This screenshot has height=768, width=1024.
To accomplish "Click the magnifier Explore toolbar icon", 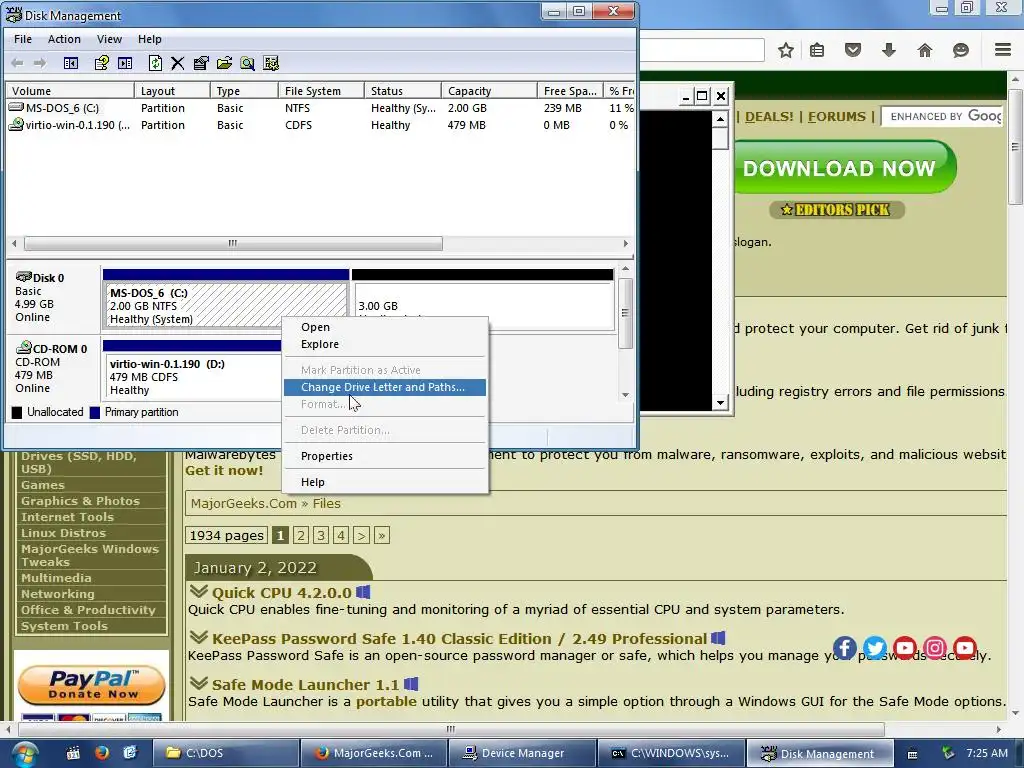I will 248,63.
